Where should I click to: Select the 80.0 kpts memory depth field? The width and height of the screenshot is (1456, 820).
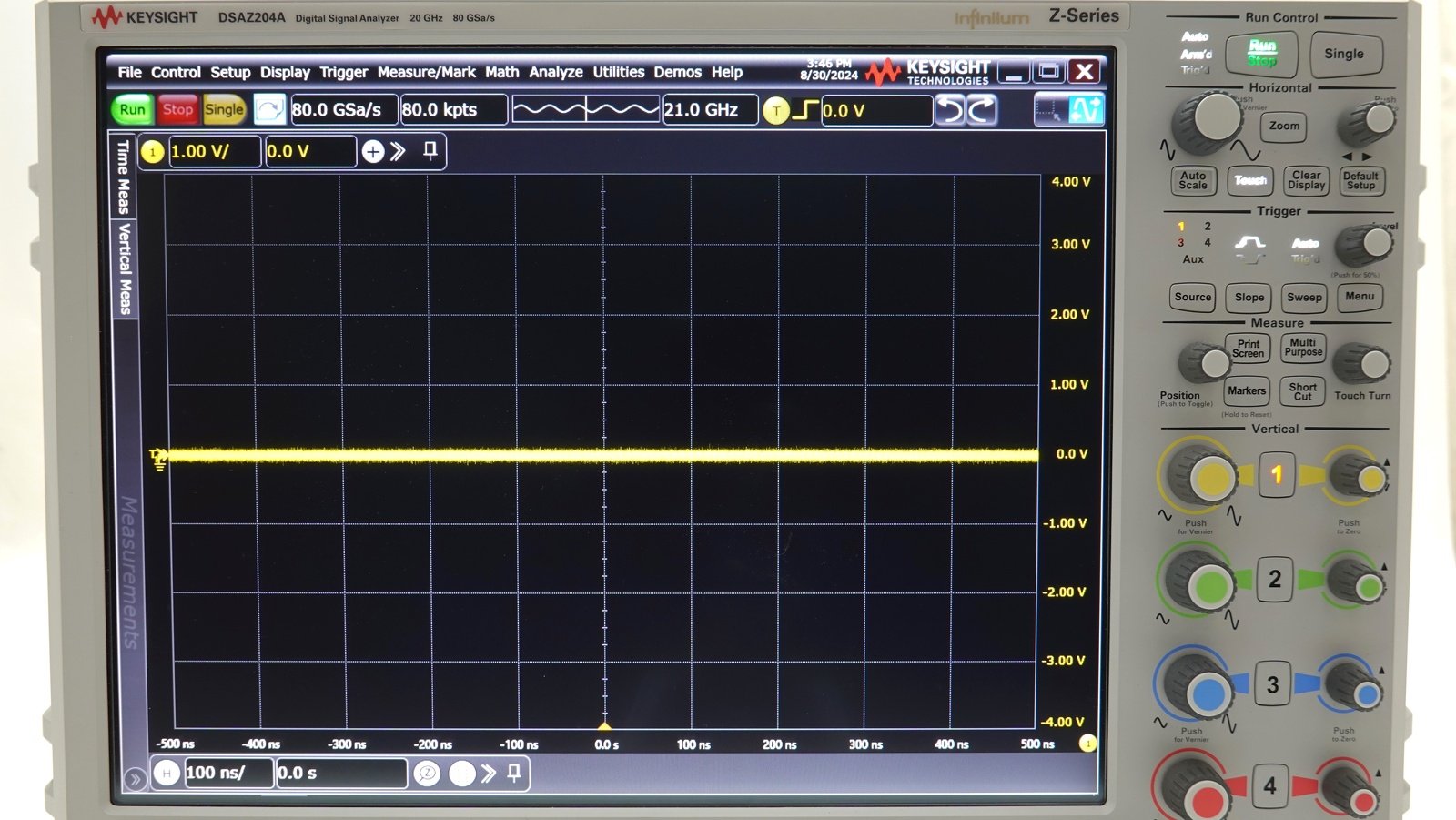coord(453,110)
